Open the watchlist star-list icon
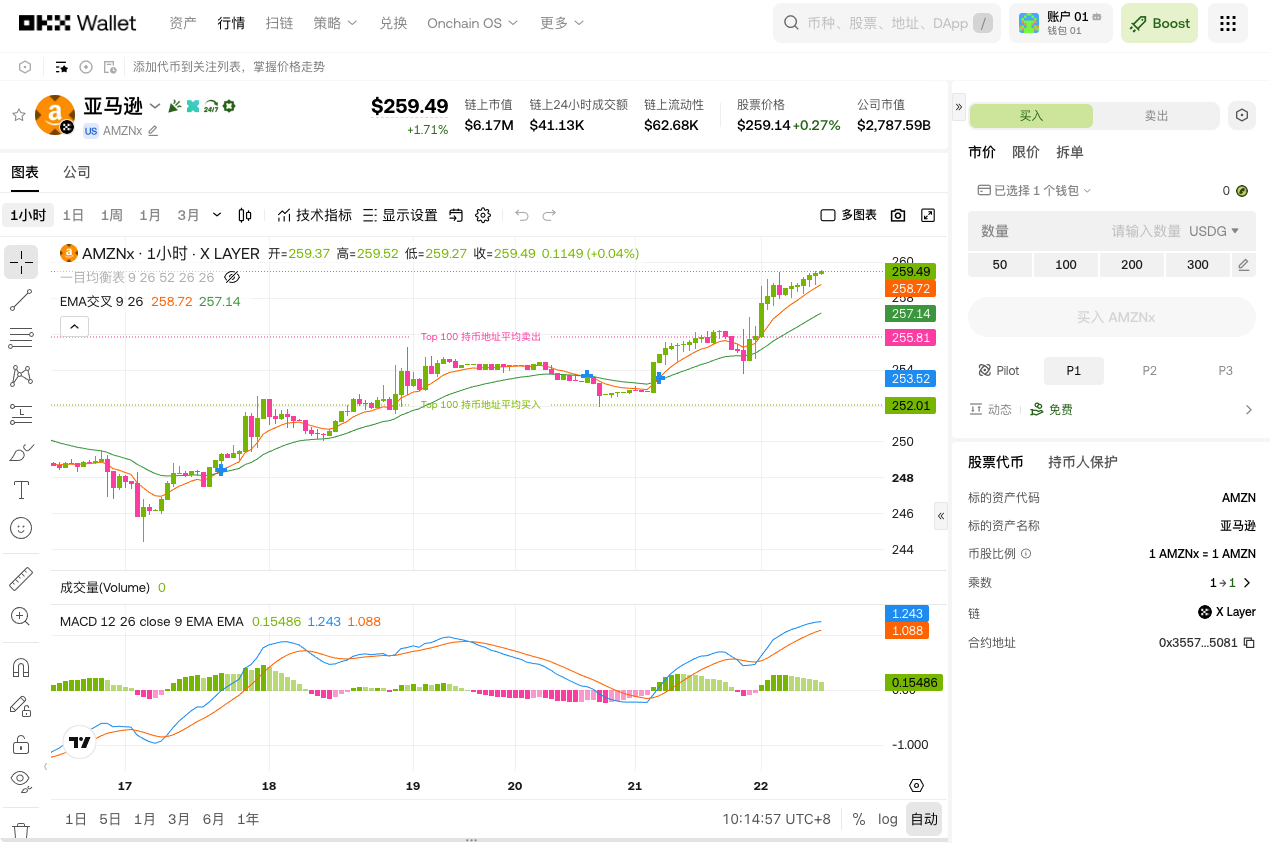 pyautogui.click(x=62, y=67)
